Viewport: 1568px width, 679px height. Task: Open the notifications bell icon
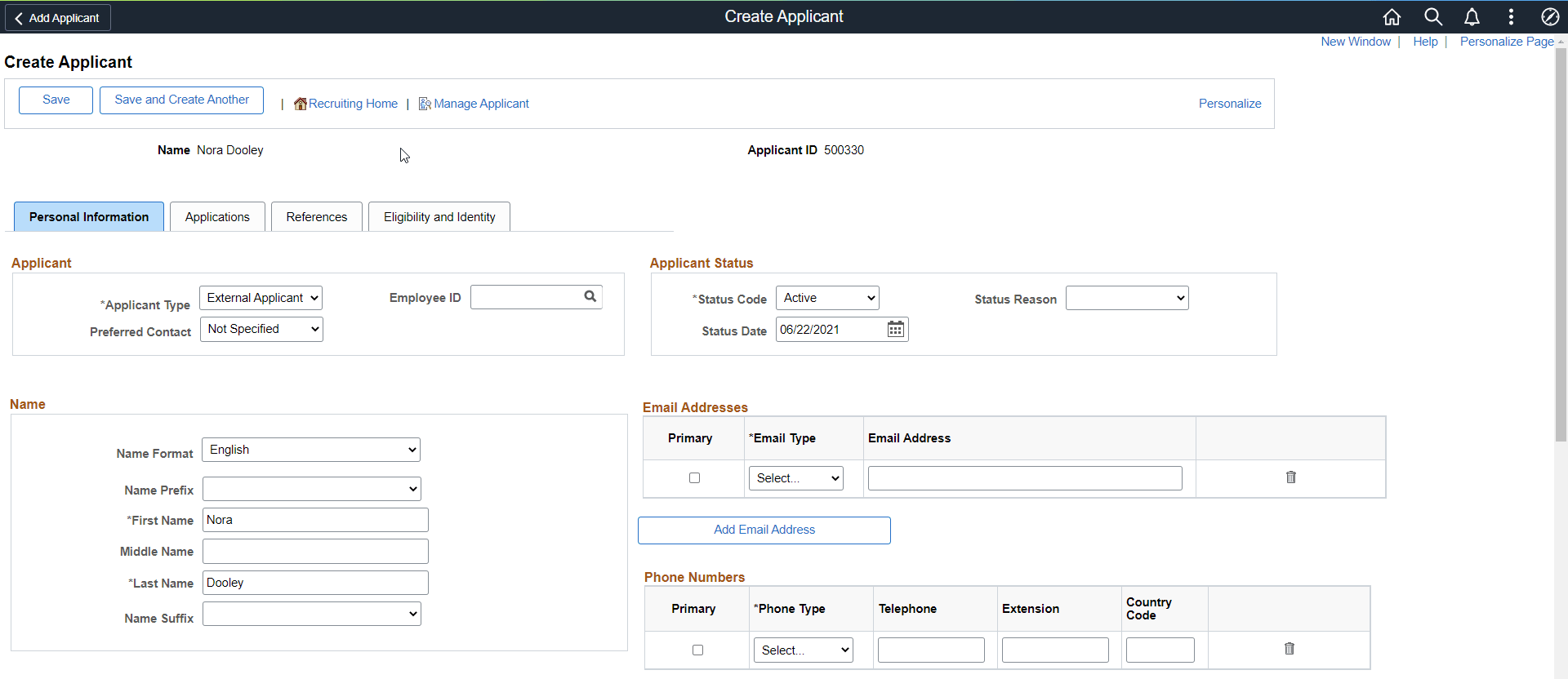pos(1472,17)
